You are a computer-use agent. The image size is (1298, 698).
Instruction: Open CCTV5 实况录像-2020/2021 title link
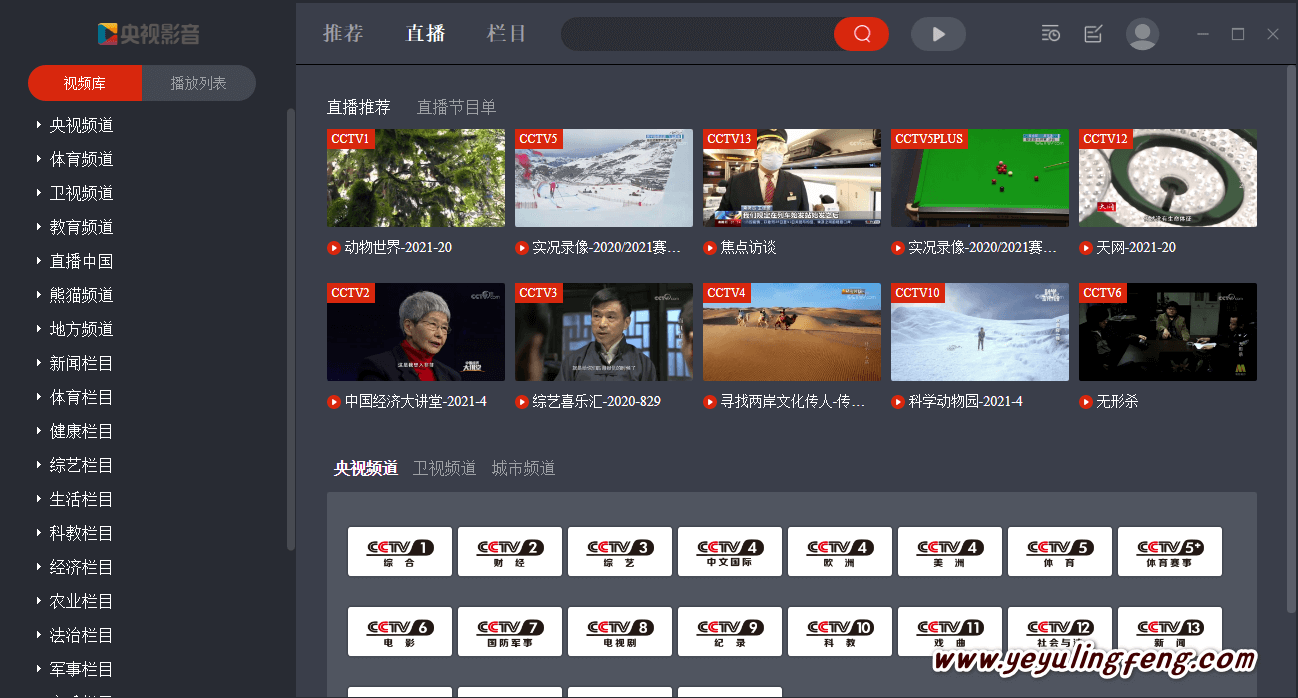pyautogui.click(x=606, y=248)
